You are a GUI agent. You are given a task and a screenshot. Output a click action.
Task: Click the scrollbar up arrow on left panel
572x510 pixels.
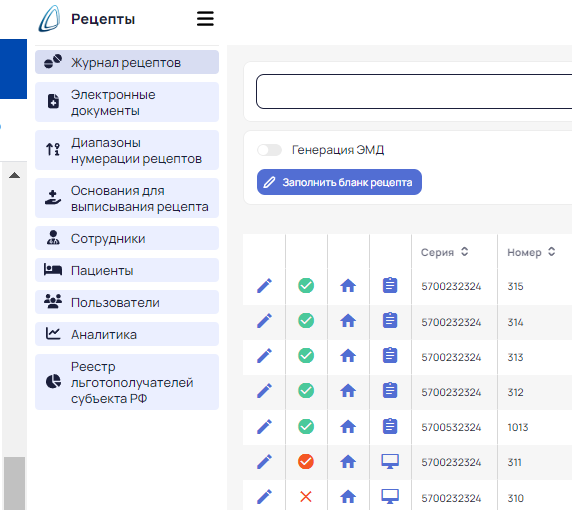click(14, 175)
